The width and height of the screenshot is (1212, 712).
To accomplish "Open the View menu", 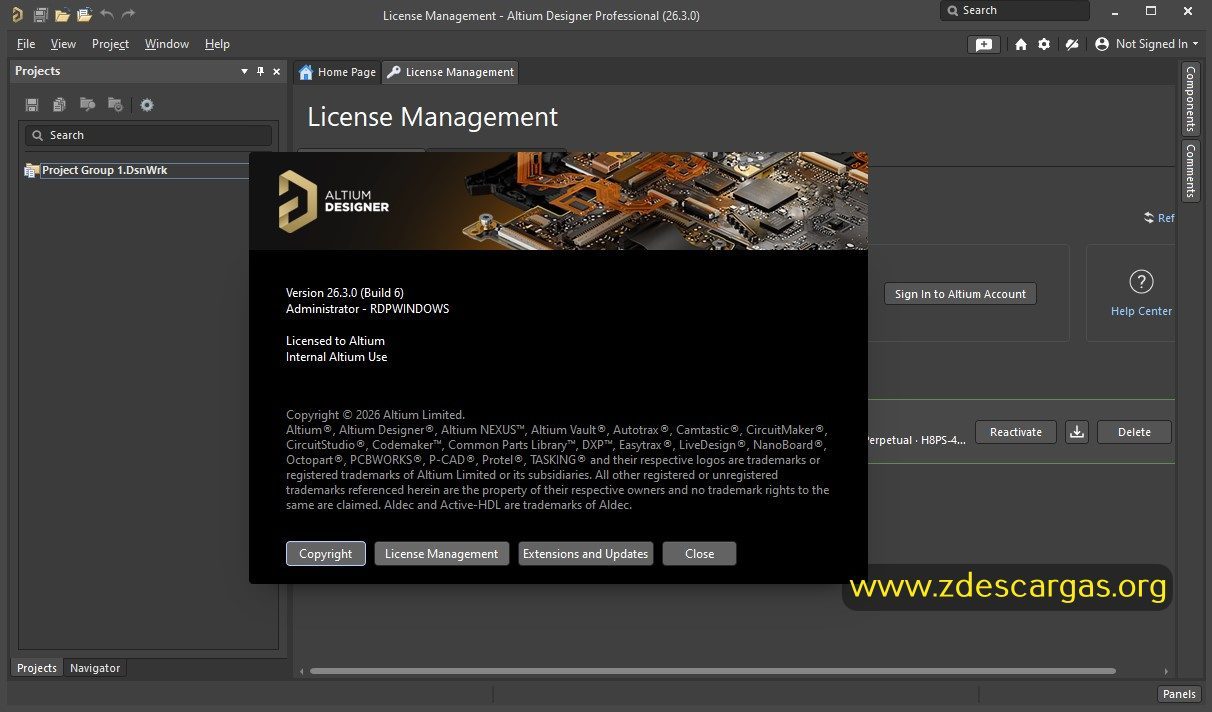I will (x=63, y=44).
